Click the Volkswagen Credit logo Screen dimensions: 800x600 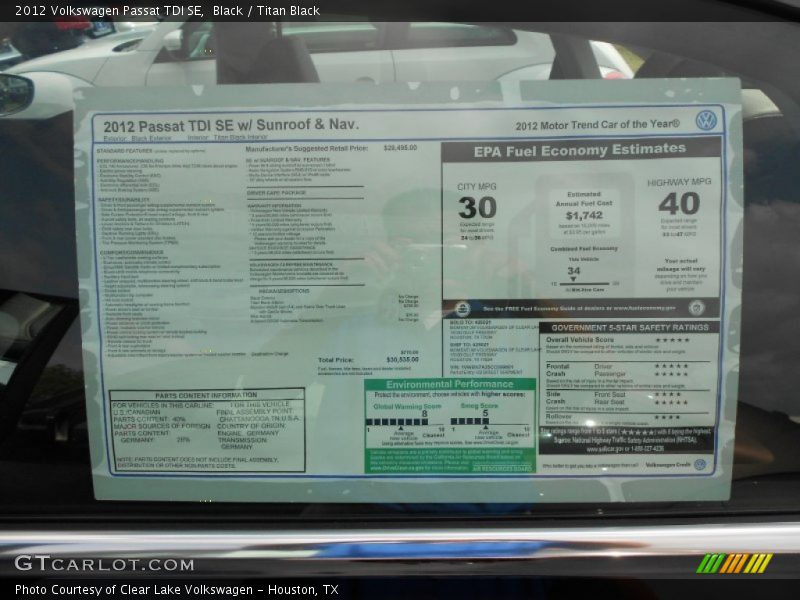coord(701,464)
